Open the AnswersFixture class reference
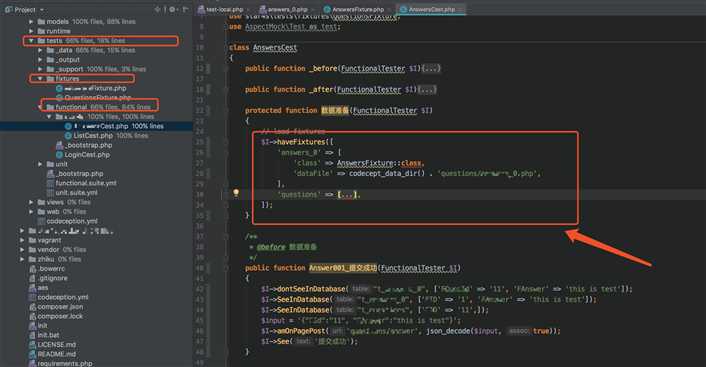This screenshot has height=367, width=706. [365, 163]
